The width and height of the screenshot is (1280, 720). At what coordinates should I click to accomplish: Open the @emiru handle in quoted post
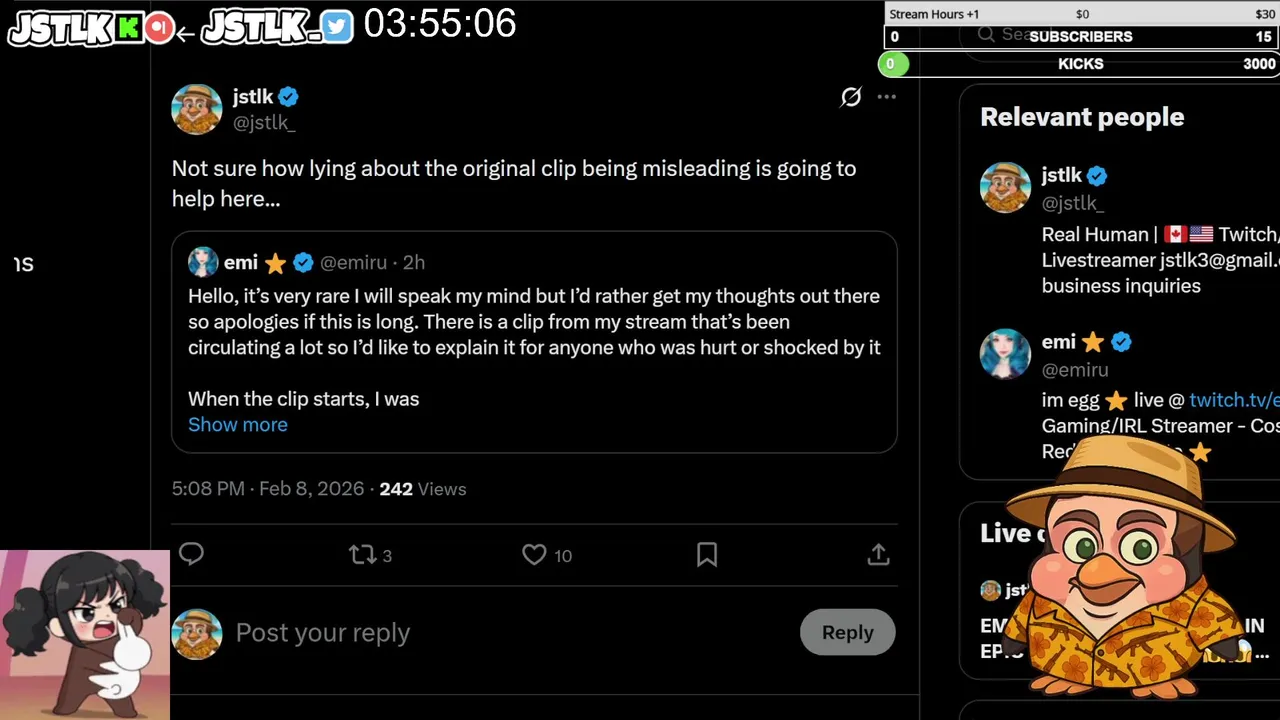pos(354,262)
